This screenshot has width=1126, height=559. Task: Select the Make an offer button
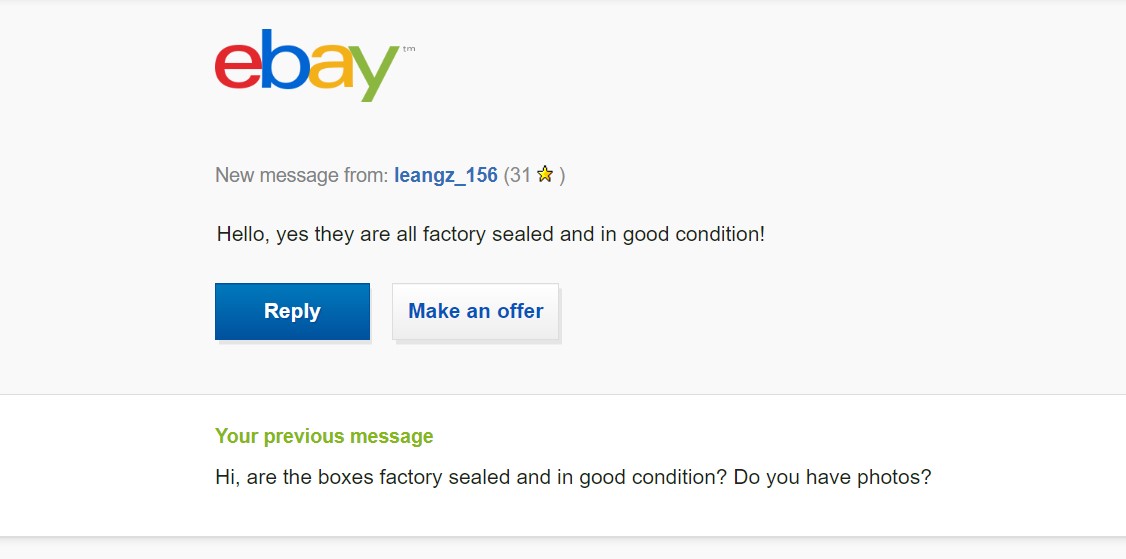(475, 311)
